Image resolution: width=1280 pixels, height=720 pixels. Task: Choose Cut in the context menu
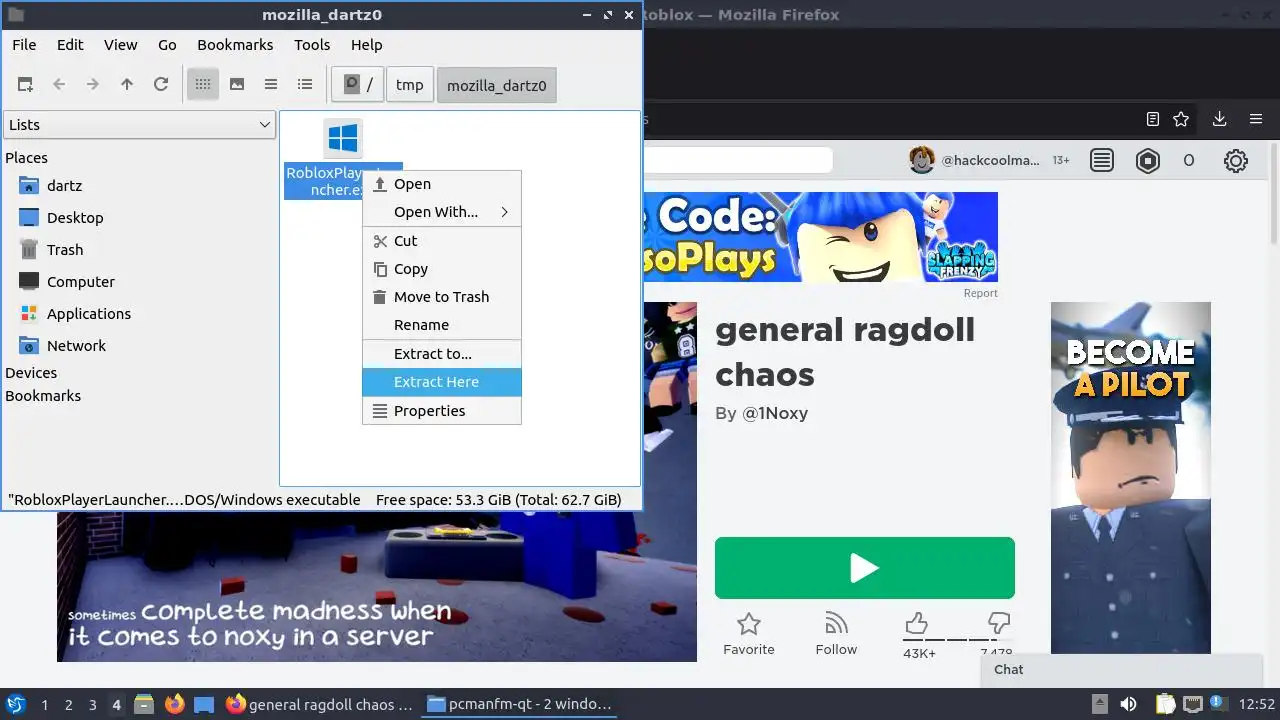442,241
